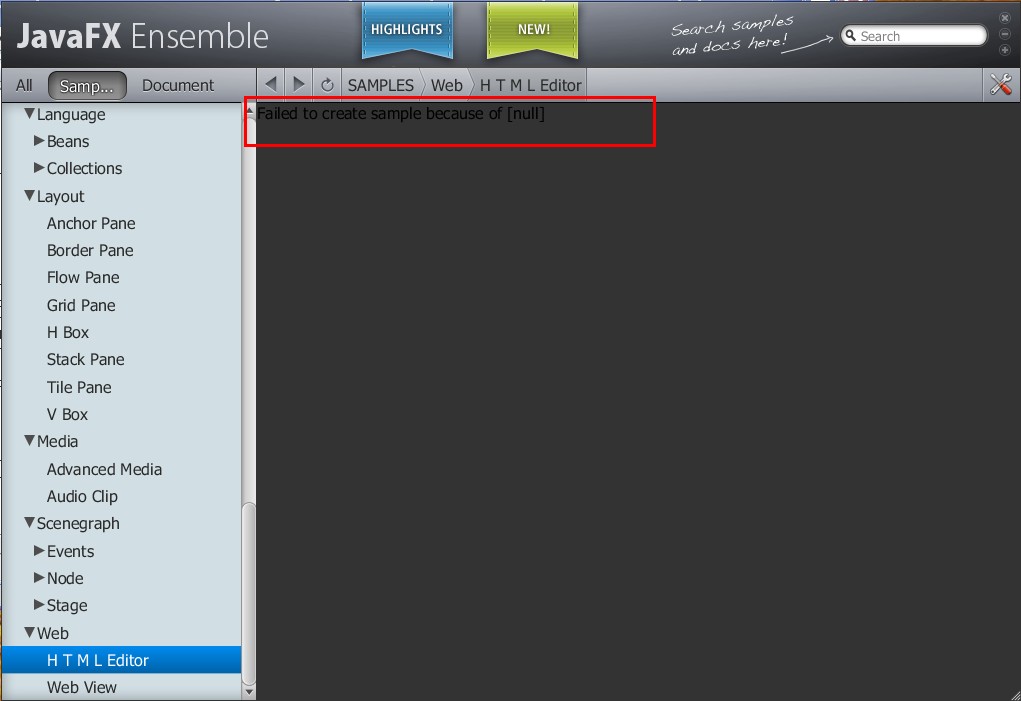The image size is (1021, 701).
Task: Select the Samp... toggle tab
Action: coord(87,85)
